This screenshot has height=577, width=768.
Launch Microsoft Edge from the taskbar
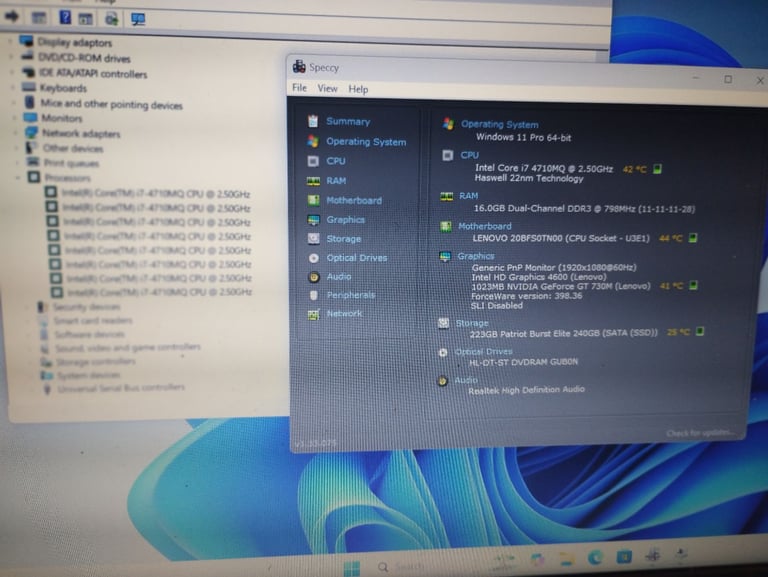click(x=595, y=557)
